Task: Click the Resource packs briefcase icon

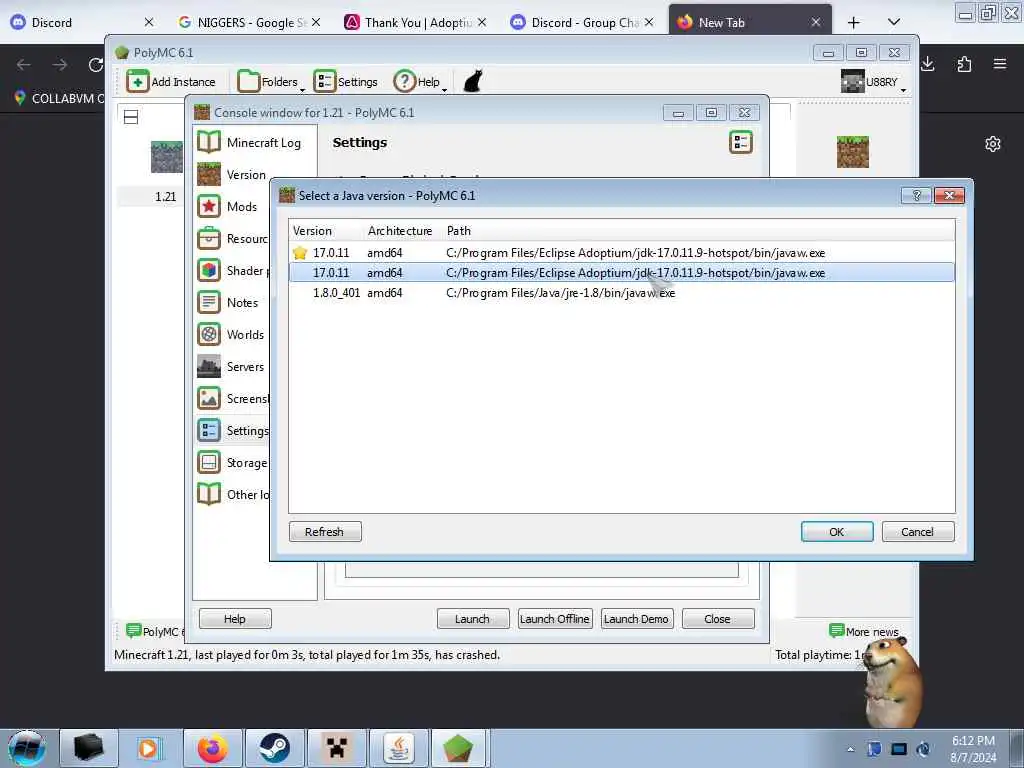Action: pos(209,238)
